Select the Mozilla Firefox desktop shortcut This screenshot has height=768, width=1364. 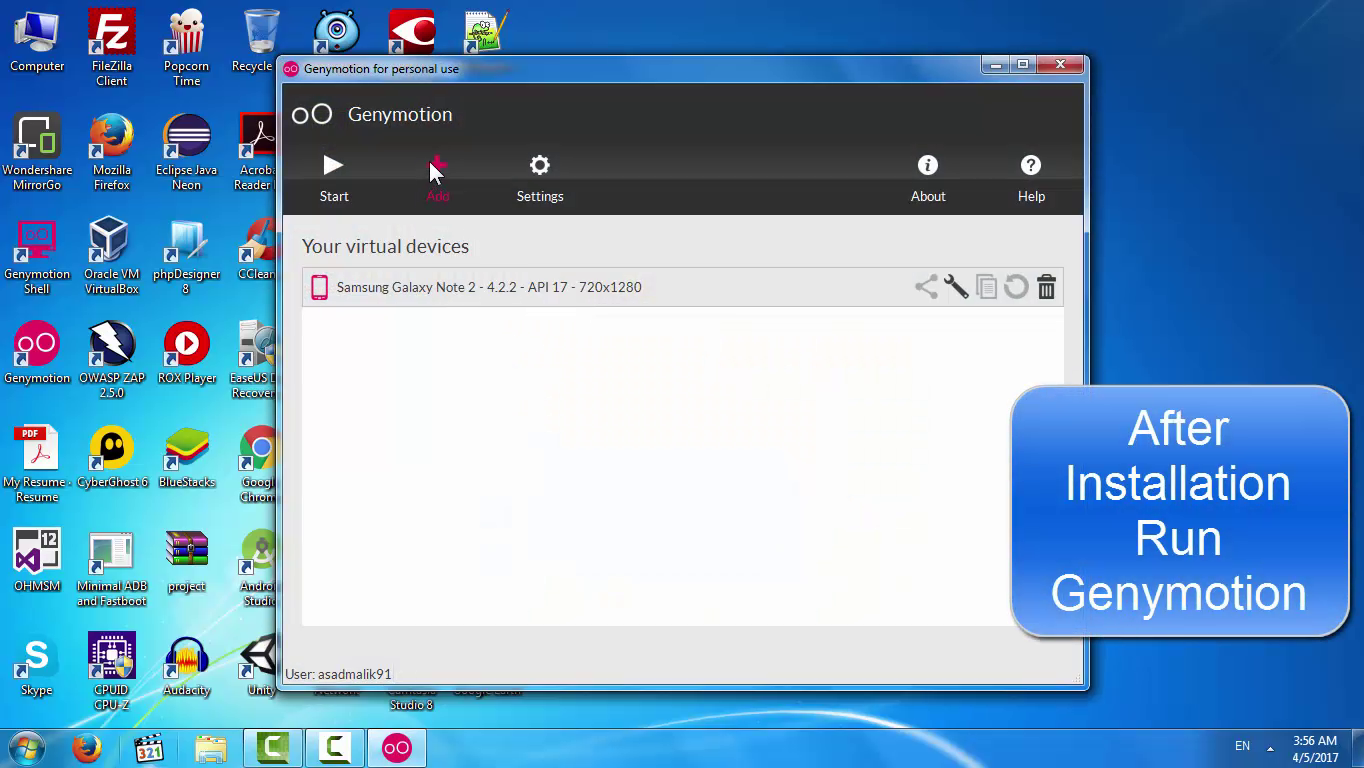(111, 152)
